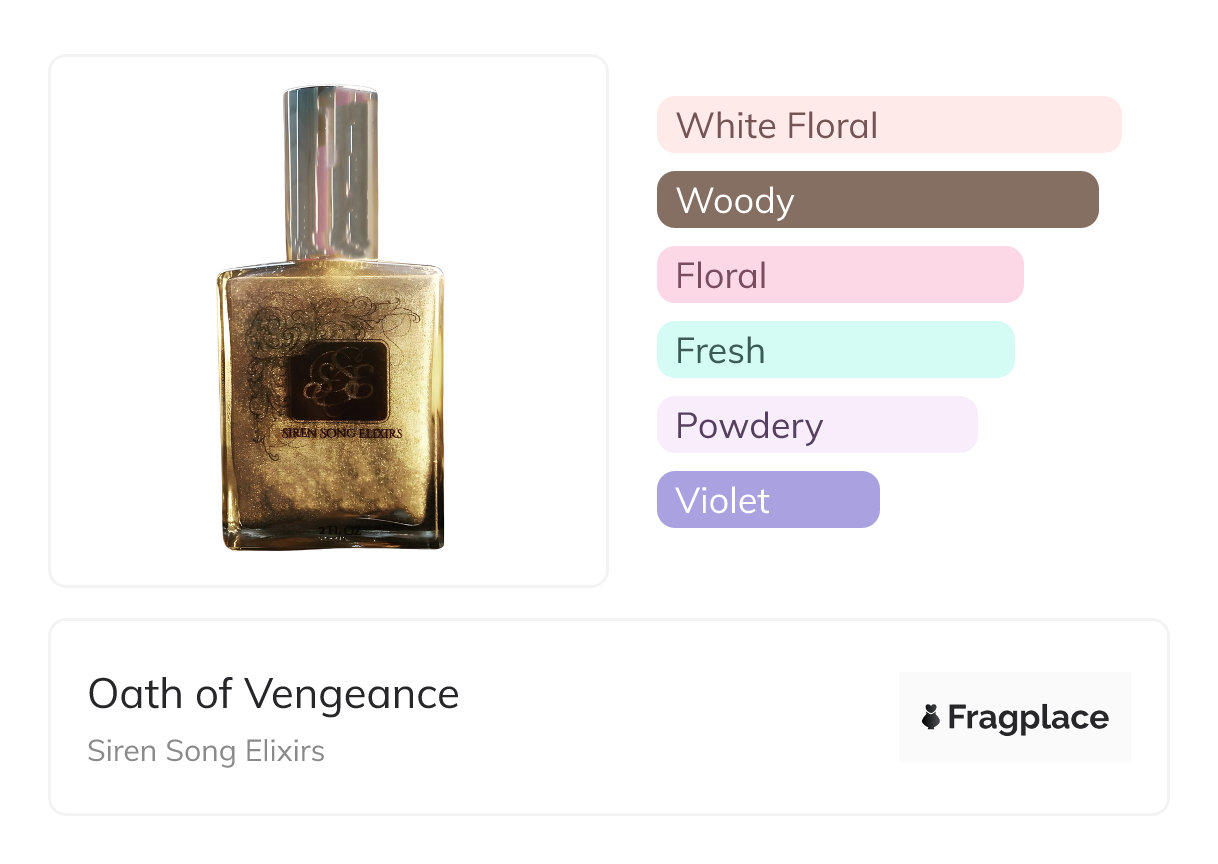The image size is (1218, 864).
Task: Select the Powdery accord bar
Action: 816,425
